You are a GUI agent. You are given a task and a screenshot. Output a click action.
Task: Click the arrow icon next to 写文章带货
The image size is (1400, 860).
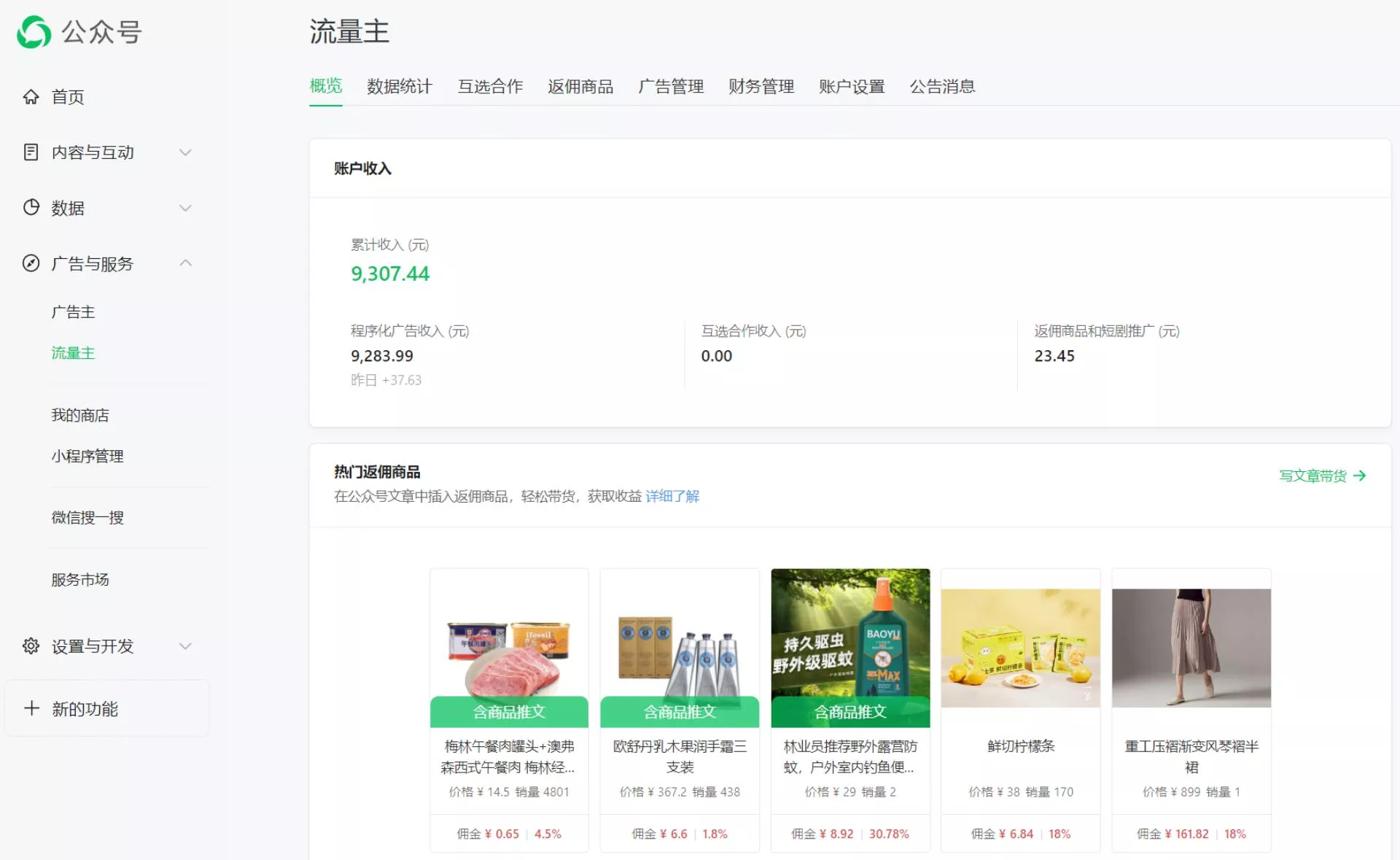coord(1361,476)
